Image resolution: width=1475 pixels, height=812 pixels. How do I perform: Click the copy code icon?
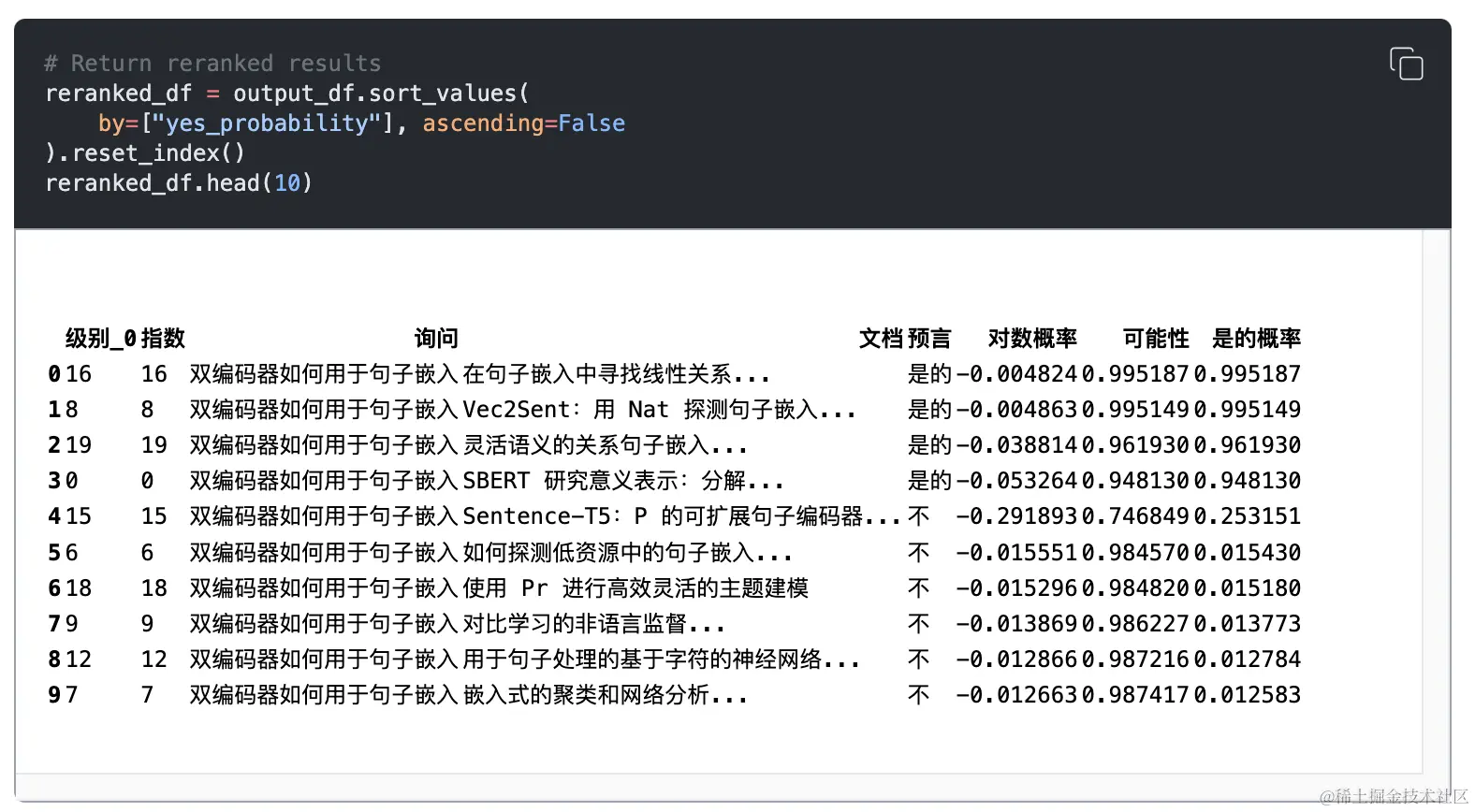click(x=1406, y=64)
